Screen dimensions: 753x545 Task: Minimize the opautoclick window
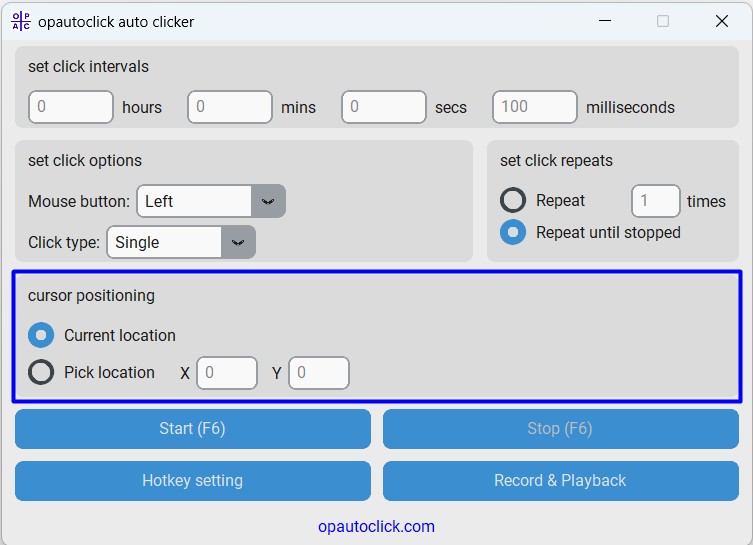(x=605, y=21)
